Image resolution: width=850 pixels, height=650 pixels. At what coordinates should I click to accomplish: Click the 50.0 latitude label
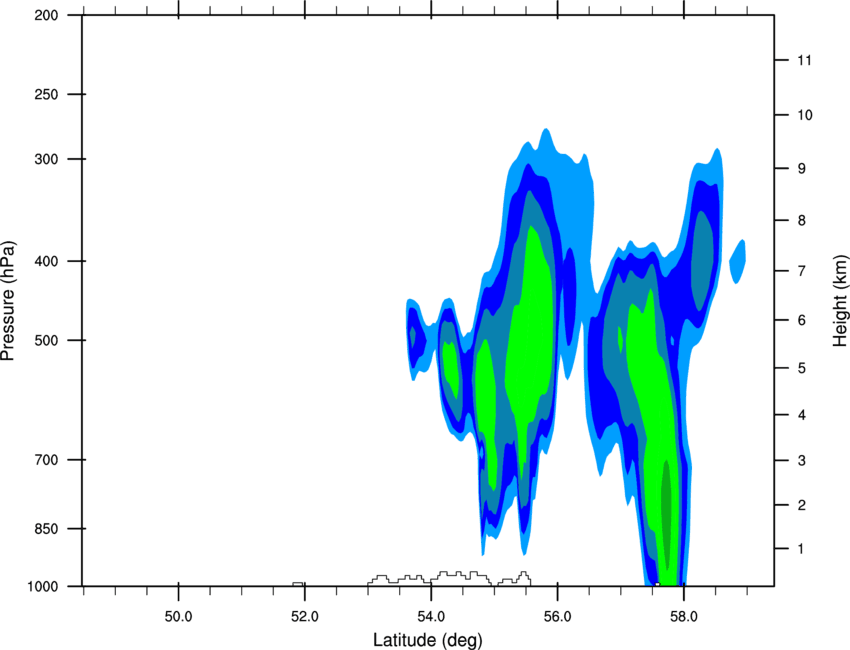pos(178,616)
